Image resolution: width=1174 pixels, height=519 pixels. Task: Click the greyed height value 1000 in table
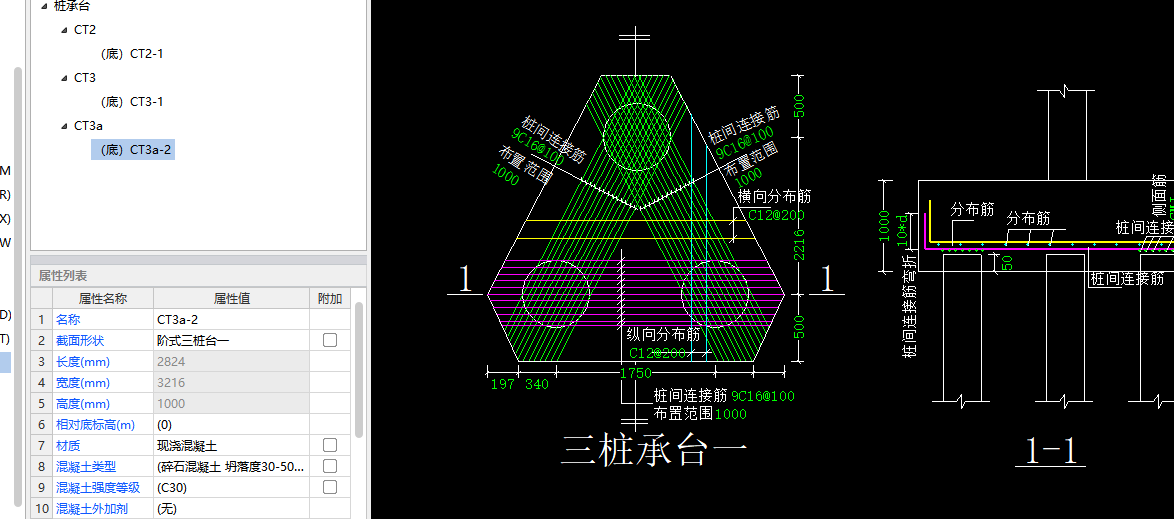tap(231, 404)
